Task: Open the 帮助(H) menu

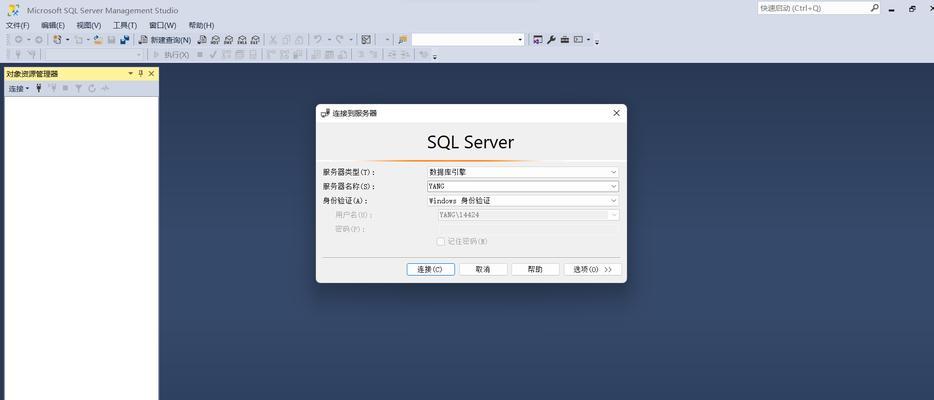Action: coord(201,26)
